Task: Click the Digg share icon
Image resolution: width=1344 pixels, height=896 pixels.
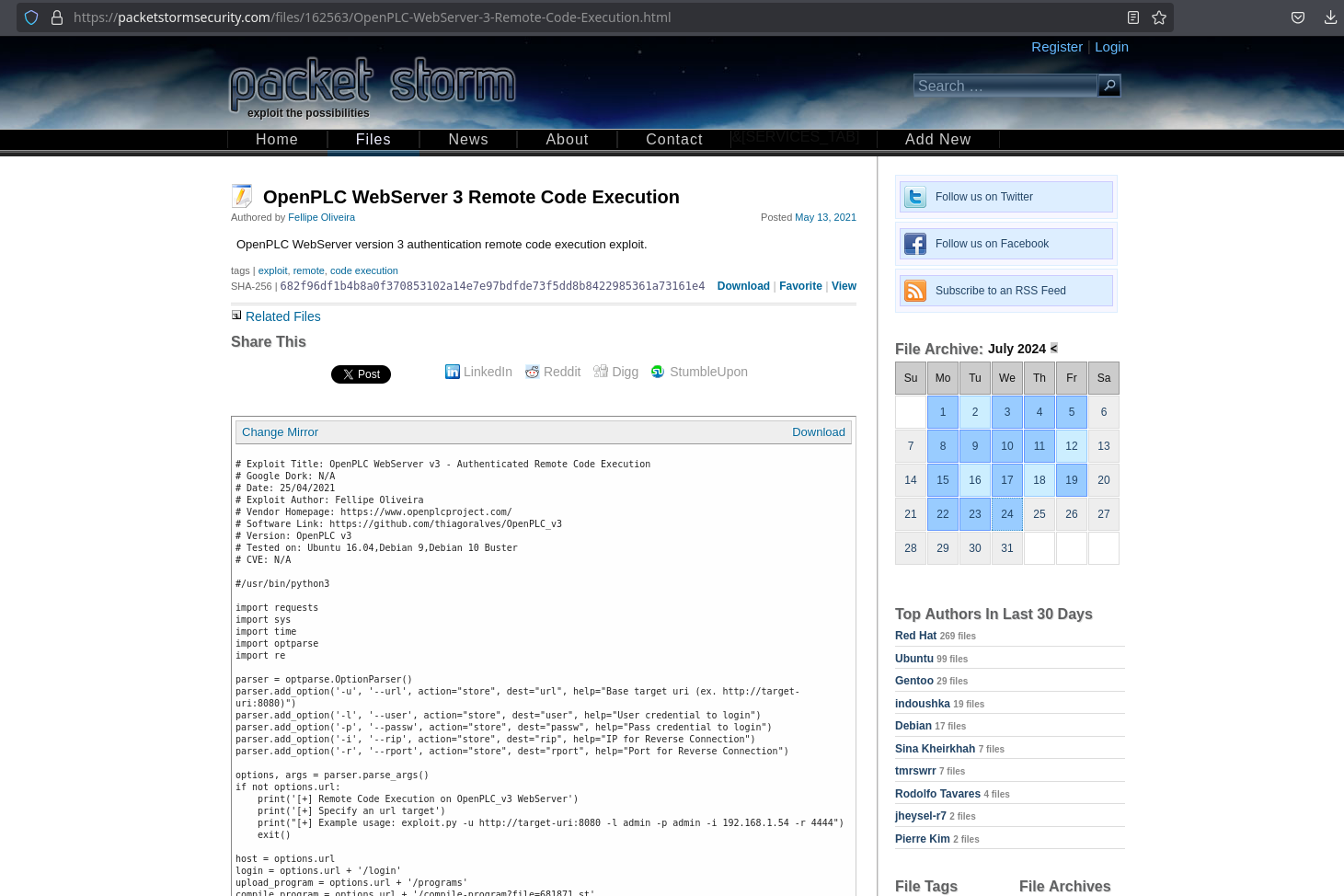Action: coord(601,372)
